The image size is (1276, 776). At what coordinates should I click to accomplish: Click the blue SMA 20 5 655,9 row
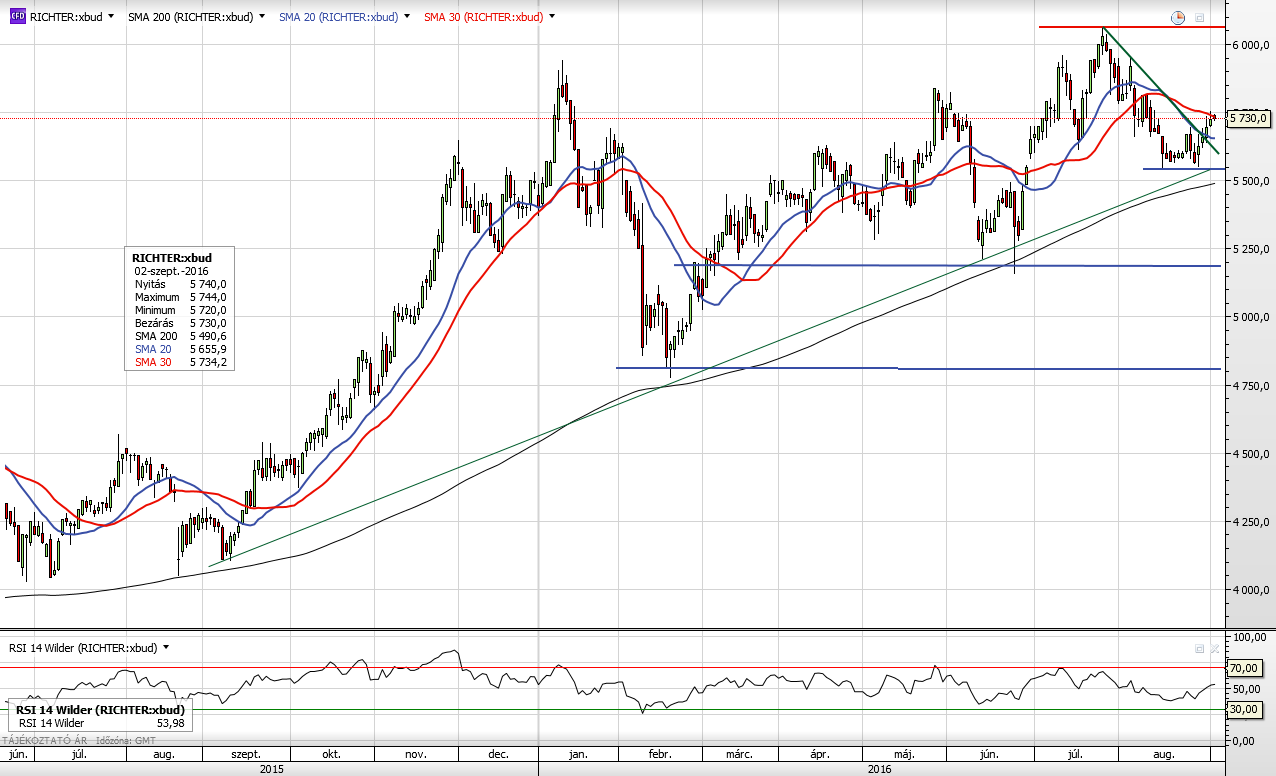pos(180,349)
